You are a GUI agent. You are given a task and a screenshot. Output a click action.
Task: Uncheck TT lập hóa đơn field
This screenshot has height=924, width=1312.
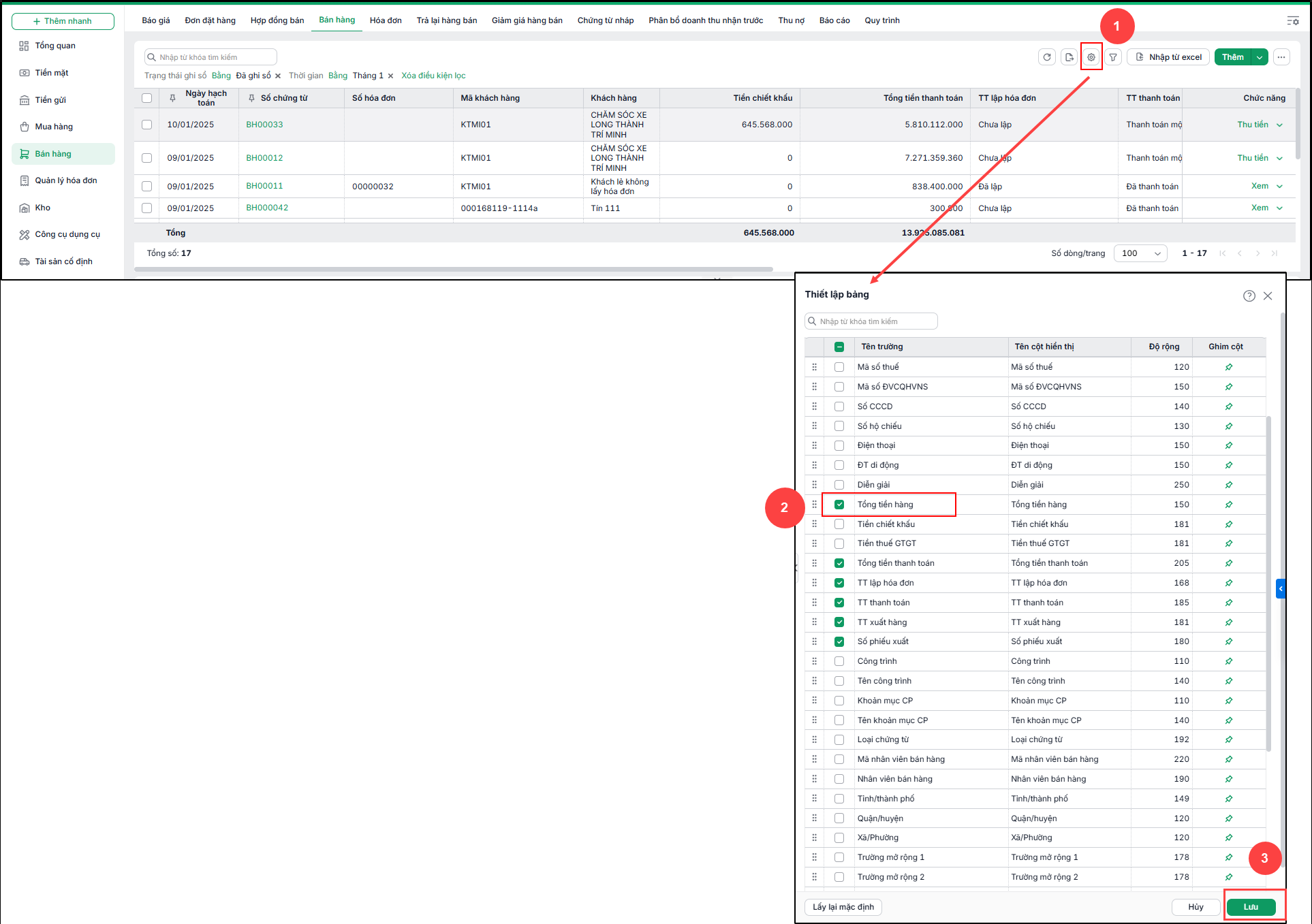coord(839,583)
